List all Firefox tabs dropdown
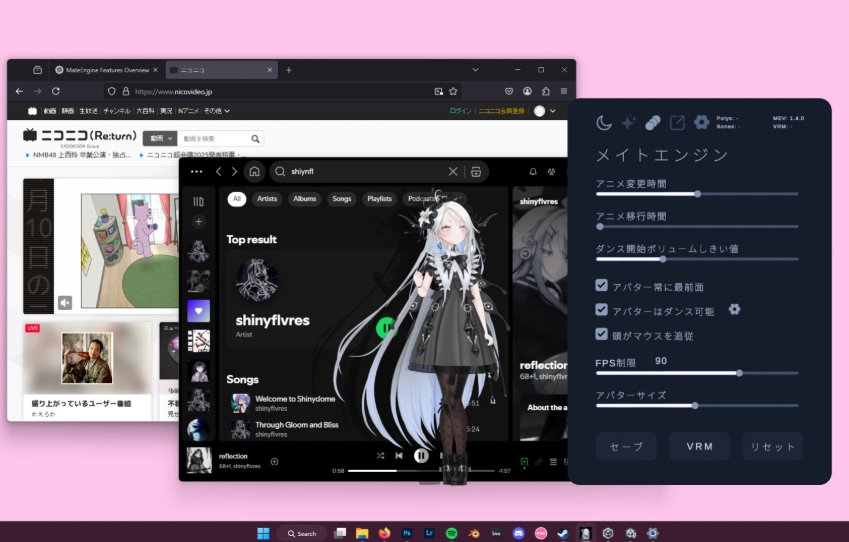849x542 pixels. (475, 70)
